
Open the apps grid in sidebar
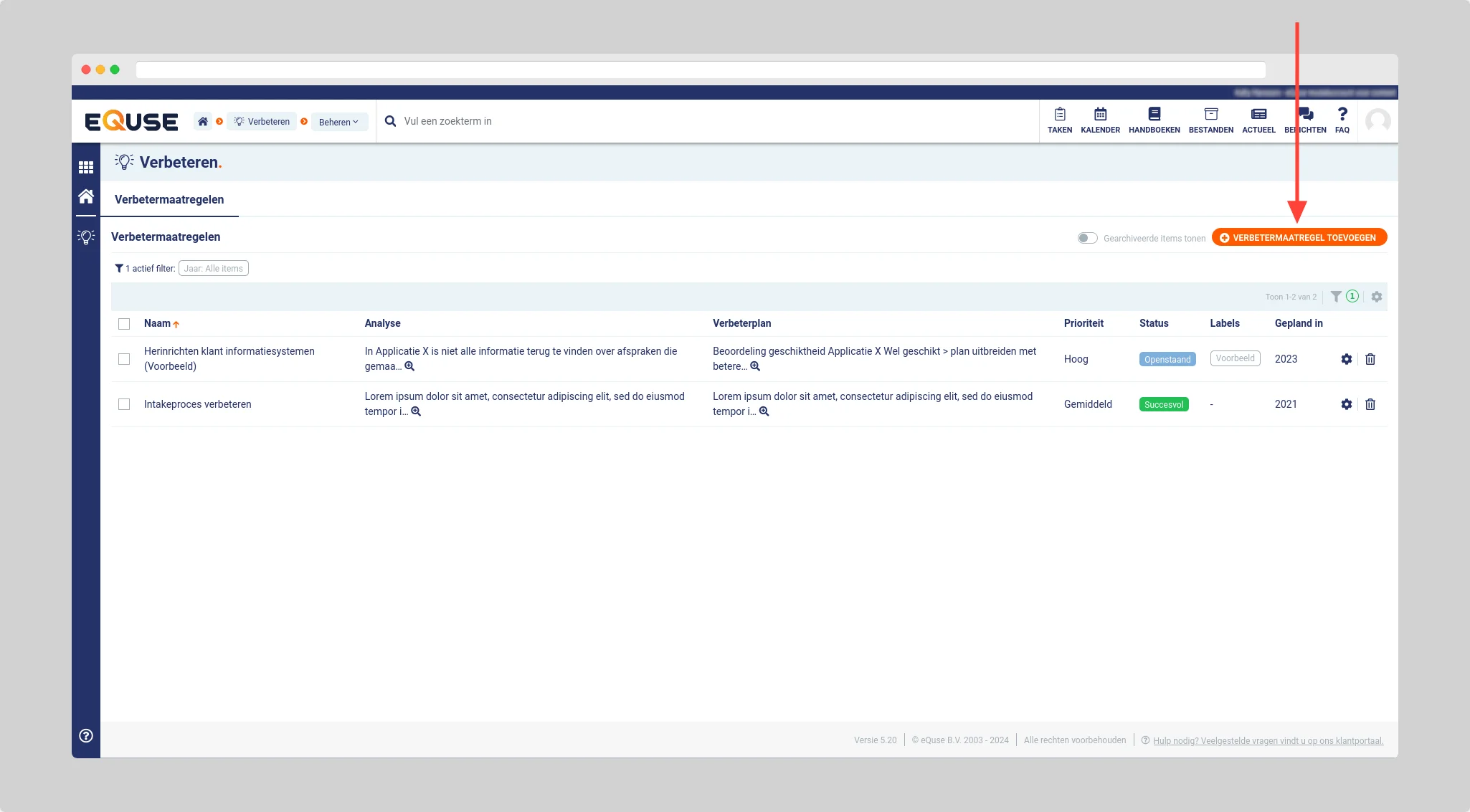pos(86,167)
